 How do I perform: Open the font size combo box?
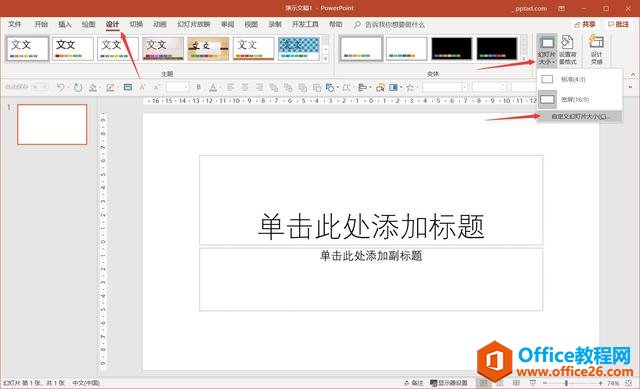pyautogui.click(x=177, y=87)
